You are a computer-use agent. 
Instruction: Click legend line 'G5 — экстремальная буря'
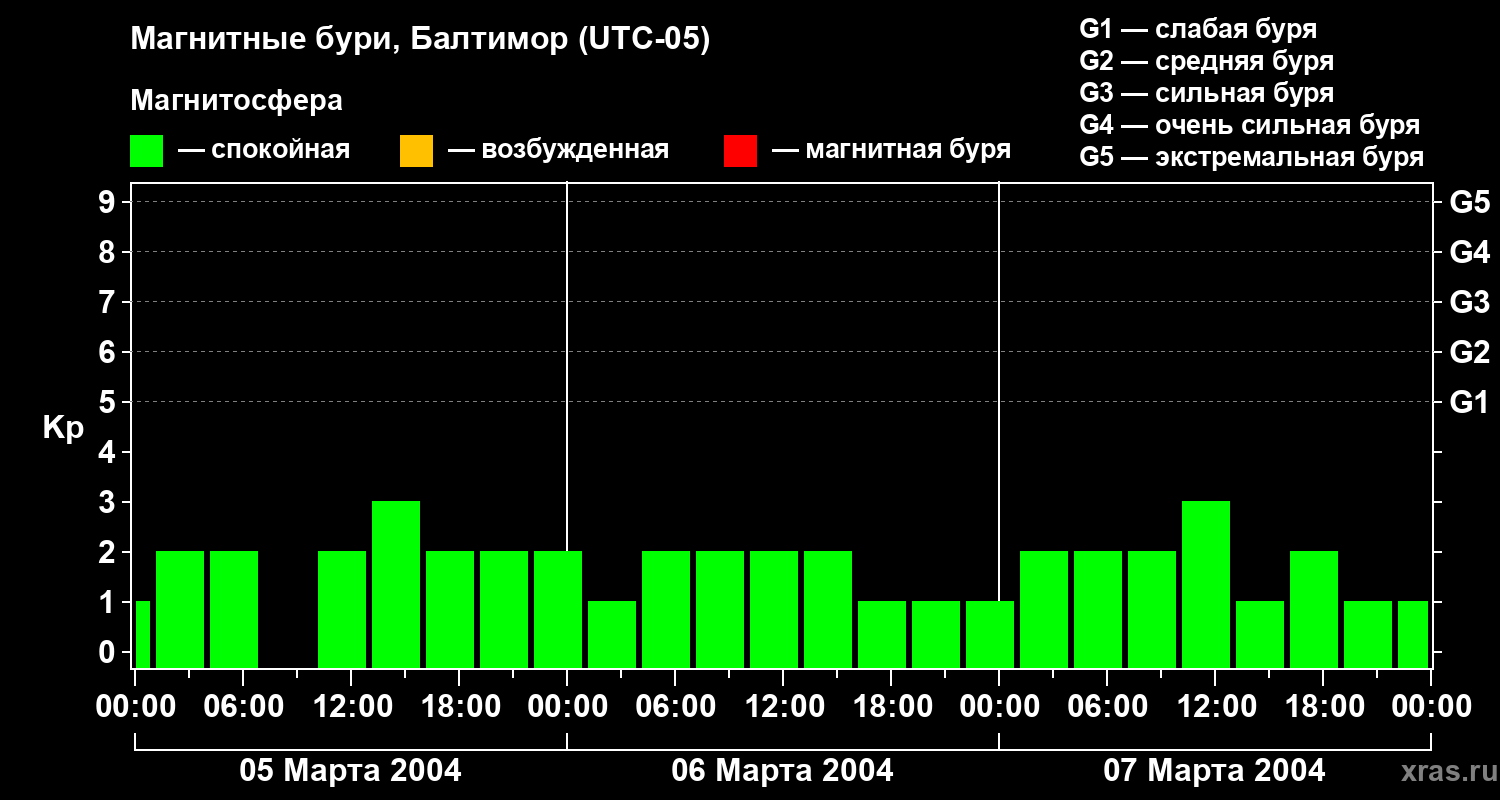tap(1252, 157)
